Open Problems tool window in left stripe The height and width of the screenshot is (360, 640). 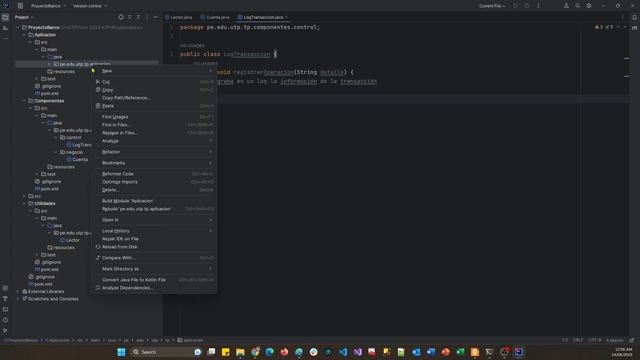point(5,320)
